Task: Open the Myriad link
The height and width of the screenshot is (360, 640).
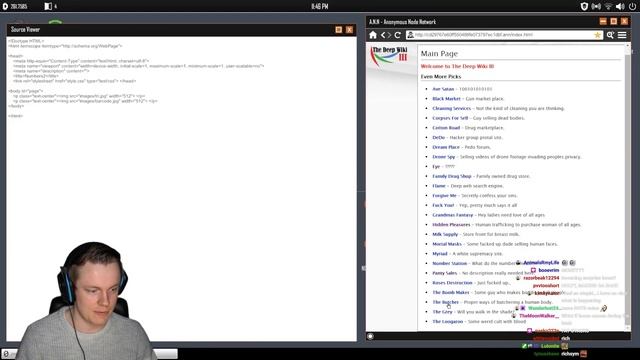Action: [x=440, y=254]
